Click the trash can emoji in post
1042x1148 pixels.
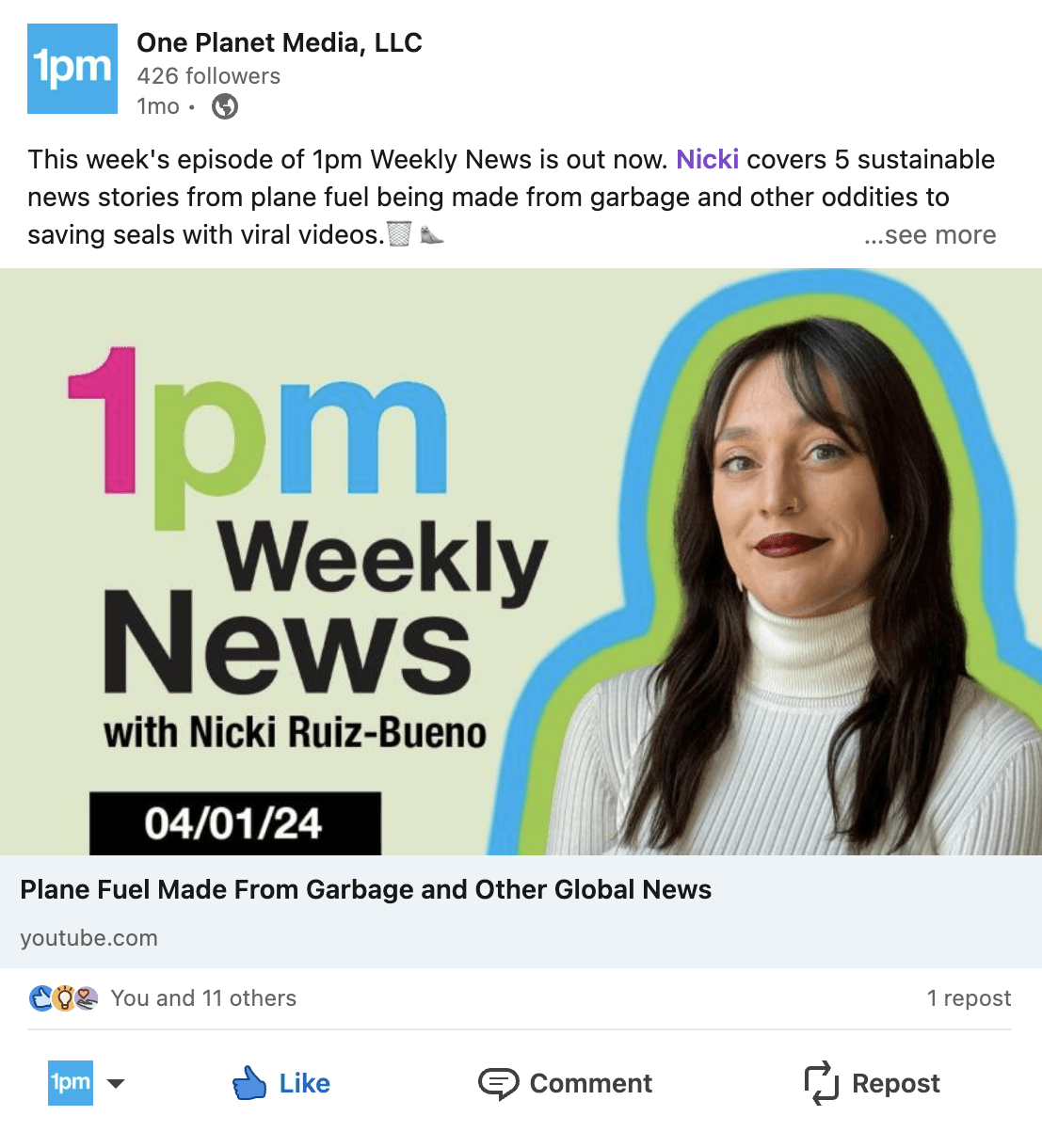pos(399,233)
